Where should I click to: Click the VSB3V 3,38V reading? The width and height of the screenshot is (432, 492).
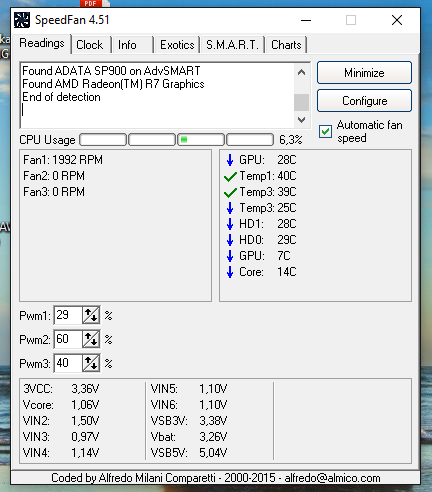[189, 421]
